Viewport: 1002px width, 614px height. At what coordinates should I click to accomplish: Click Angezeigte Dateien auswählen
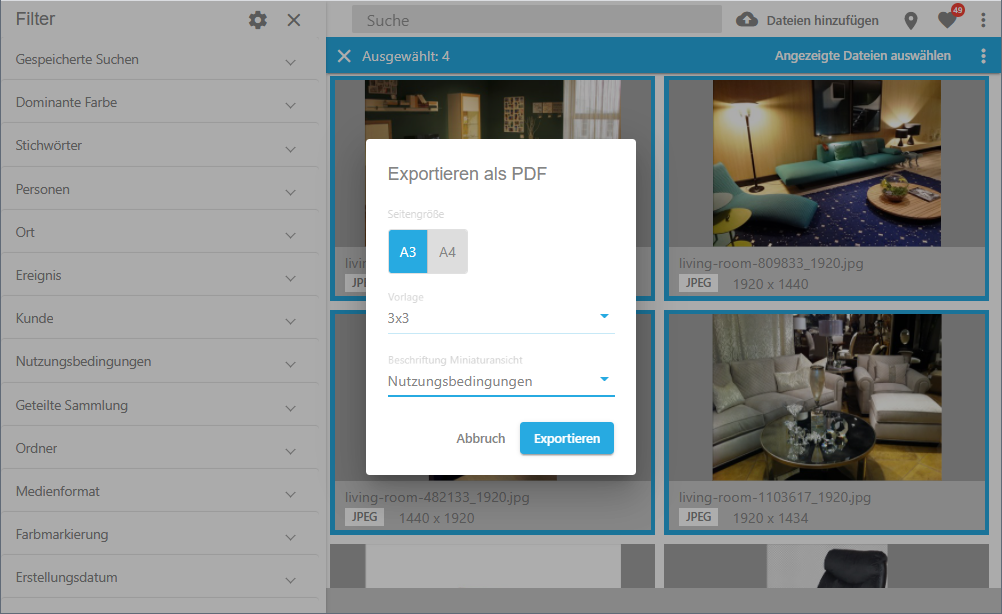coord(862,56)
